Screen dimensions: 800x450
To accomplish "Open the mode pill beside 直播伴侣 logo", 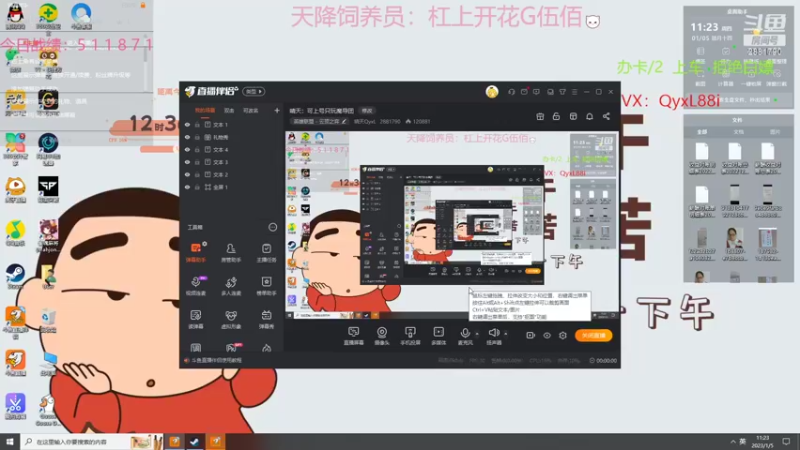I will (254, 92).
